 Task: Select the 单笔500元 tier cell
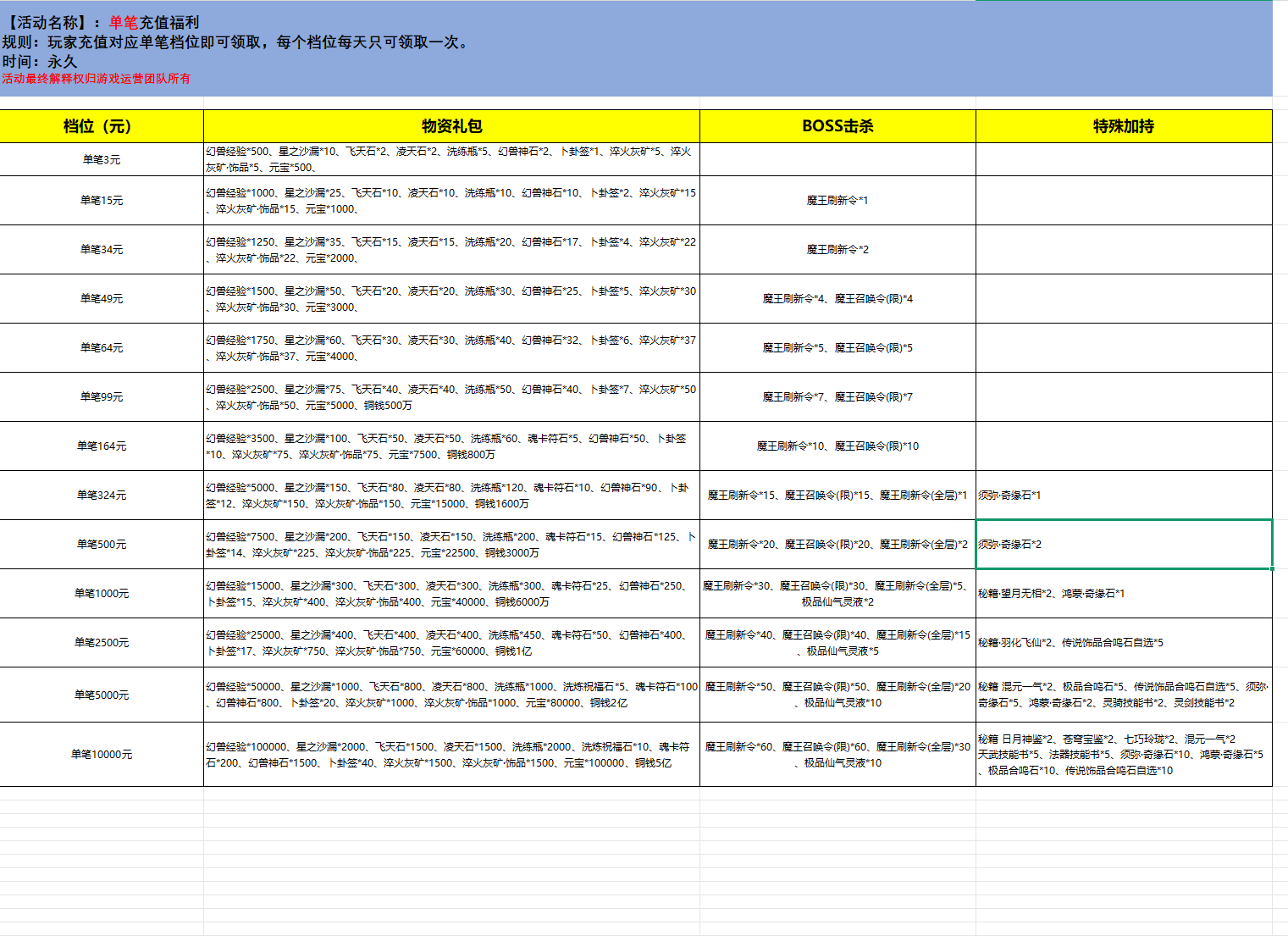(102, 545)
